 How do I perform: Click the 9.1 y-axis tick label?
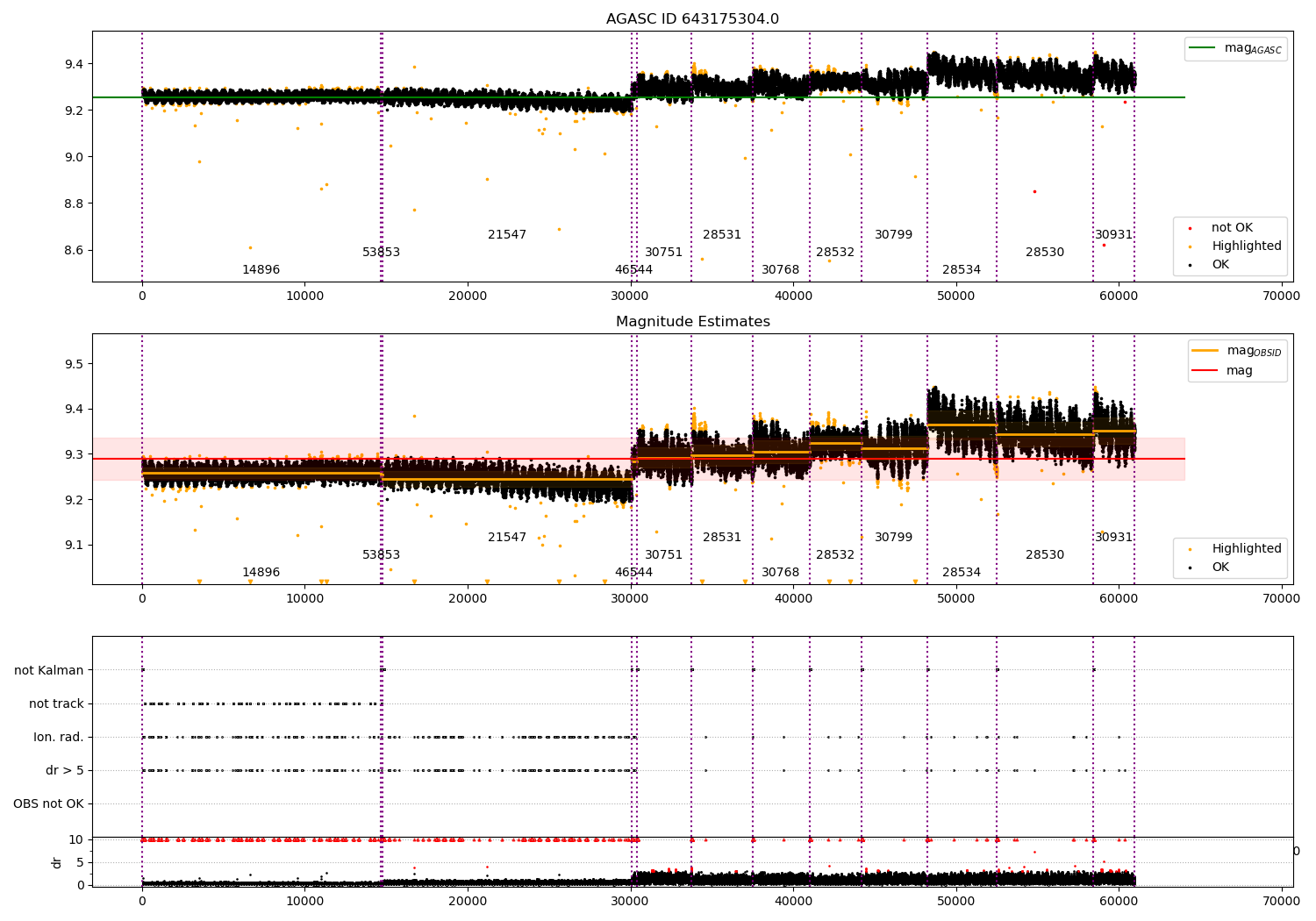(x=73, y=545)
